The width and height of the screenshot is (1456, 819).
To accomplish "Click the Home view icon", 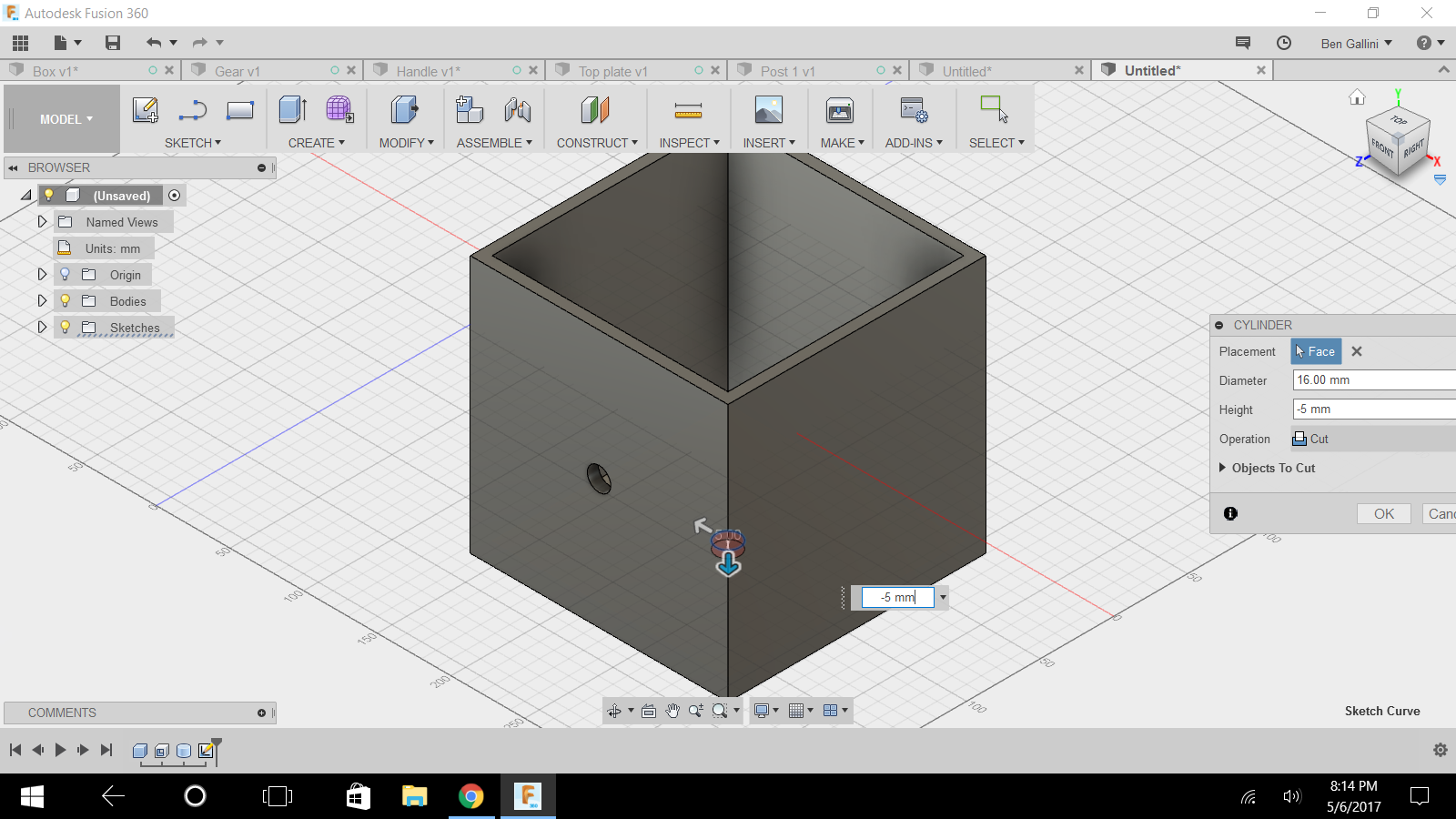I will 1357,97.
